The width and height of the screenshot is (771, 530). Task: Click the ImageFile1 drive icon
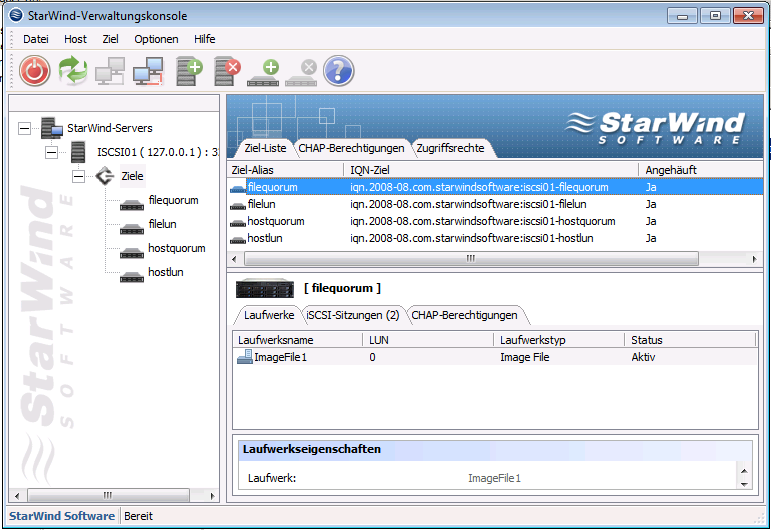coord(245,357)
